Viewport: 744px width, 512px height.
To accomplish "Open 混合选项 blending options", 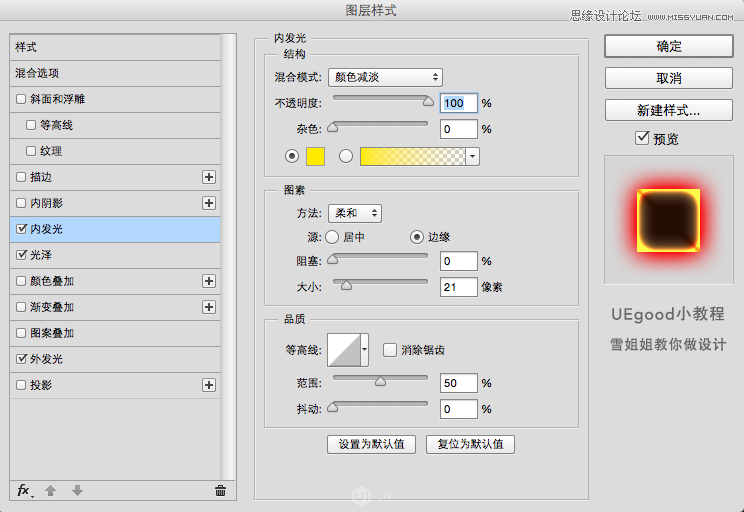I will tap(115, 73).
